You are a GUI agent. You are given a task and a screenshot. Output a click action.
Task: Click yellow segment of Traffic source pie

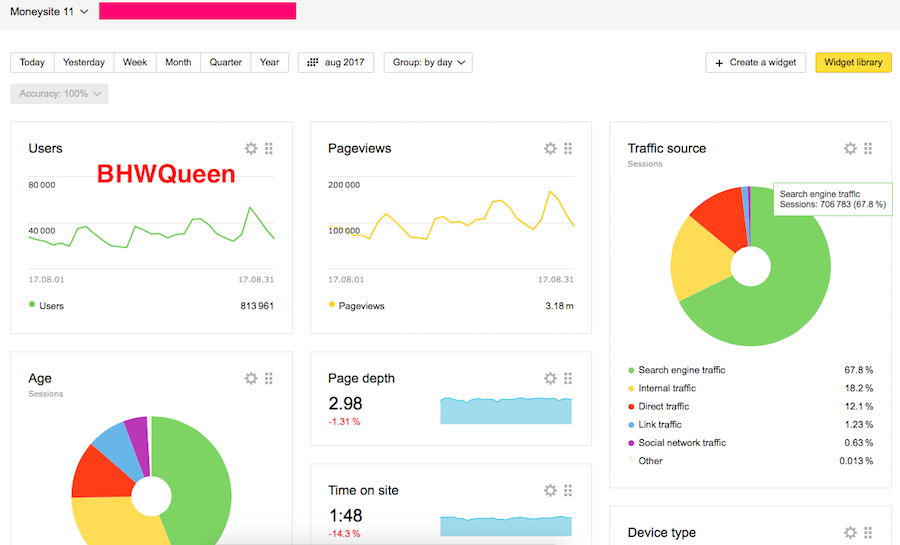701,261
